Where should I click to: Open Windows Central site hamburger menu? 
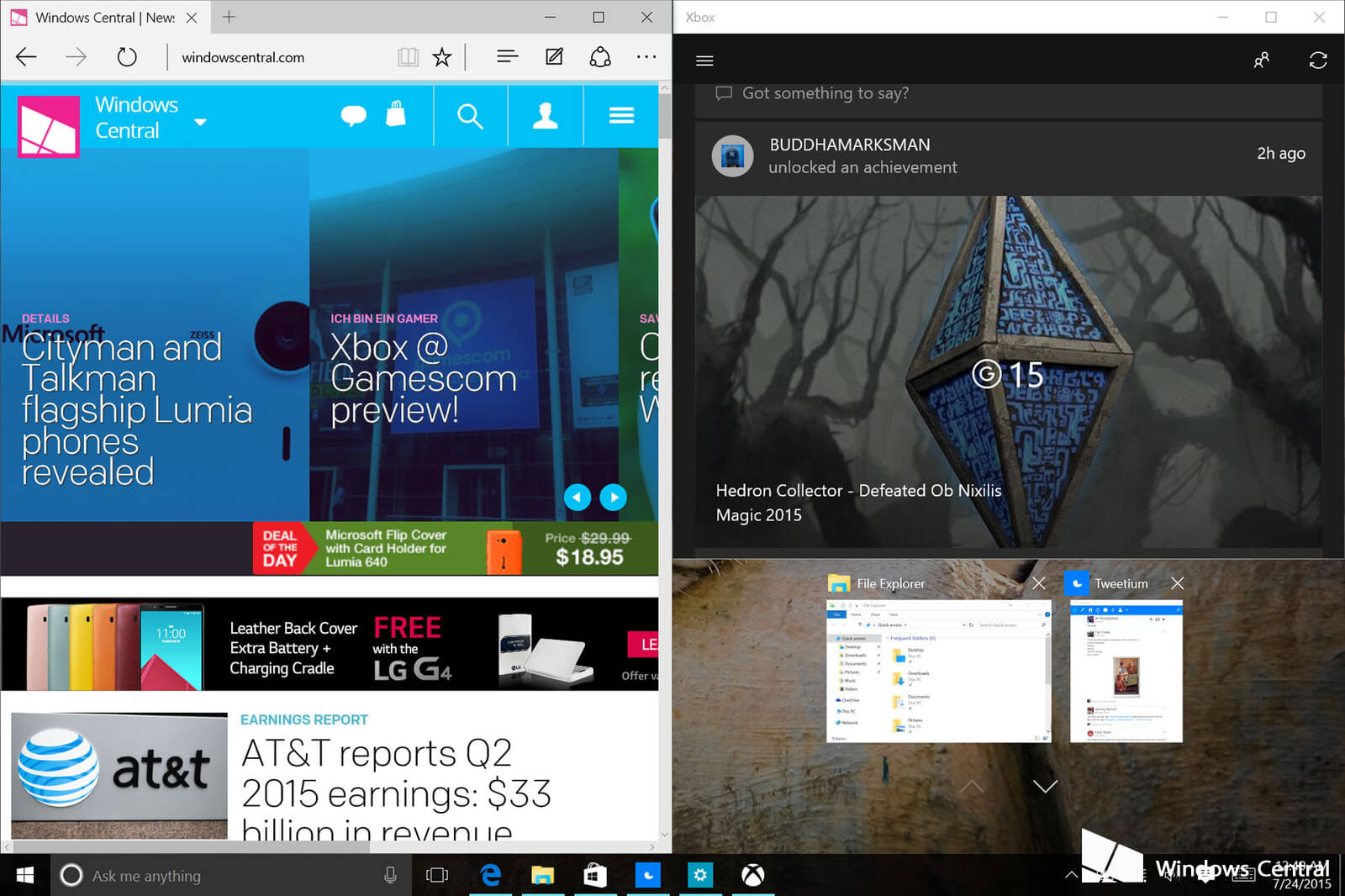[621, 116]
